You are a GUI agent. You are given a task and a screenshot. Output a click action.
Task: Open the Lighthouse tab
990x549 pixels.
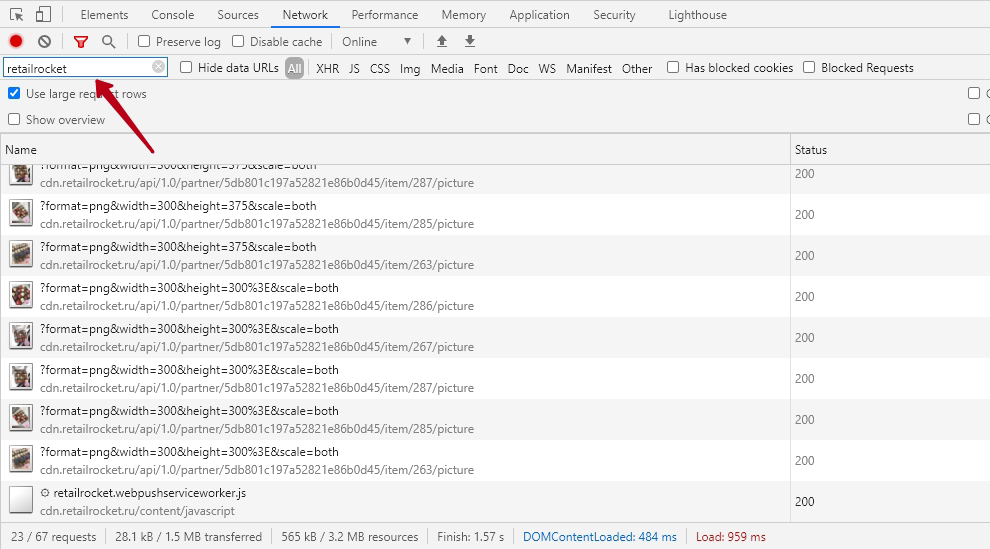tap(697, 15)
